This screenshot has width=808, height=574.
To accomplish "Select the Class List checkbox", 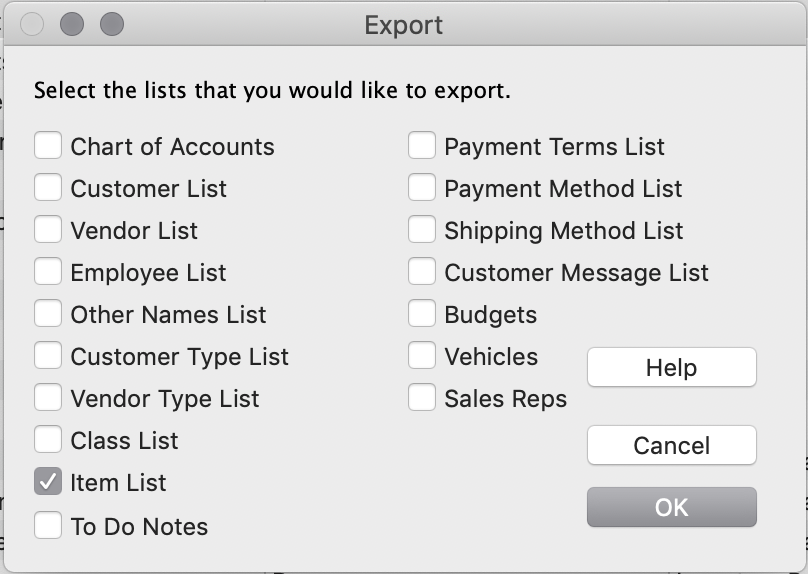I will [48, 439].
